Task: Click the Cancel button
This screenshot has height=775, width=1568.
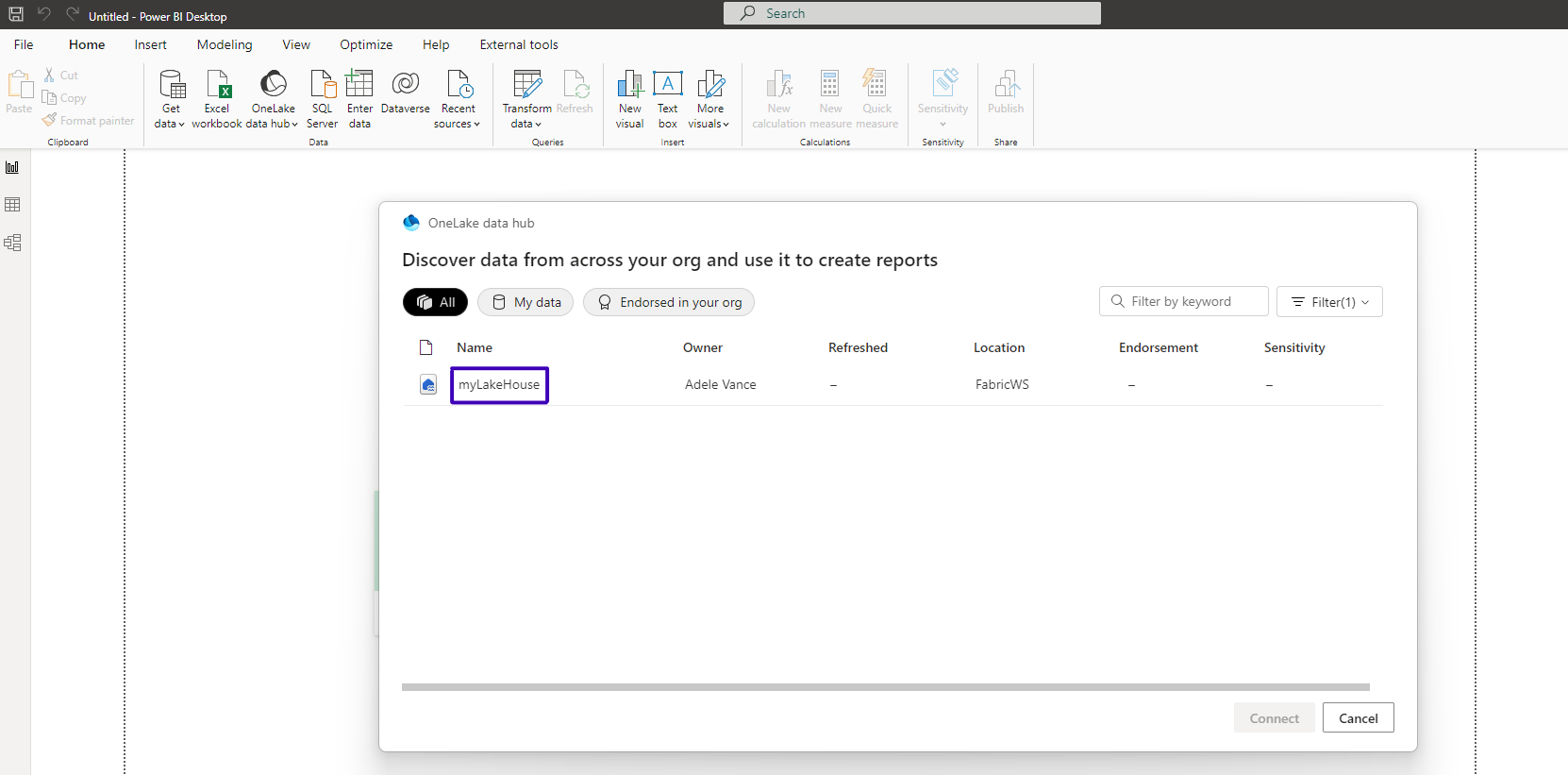Action: point(1358,718)
